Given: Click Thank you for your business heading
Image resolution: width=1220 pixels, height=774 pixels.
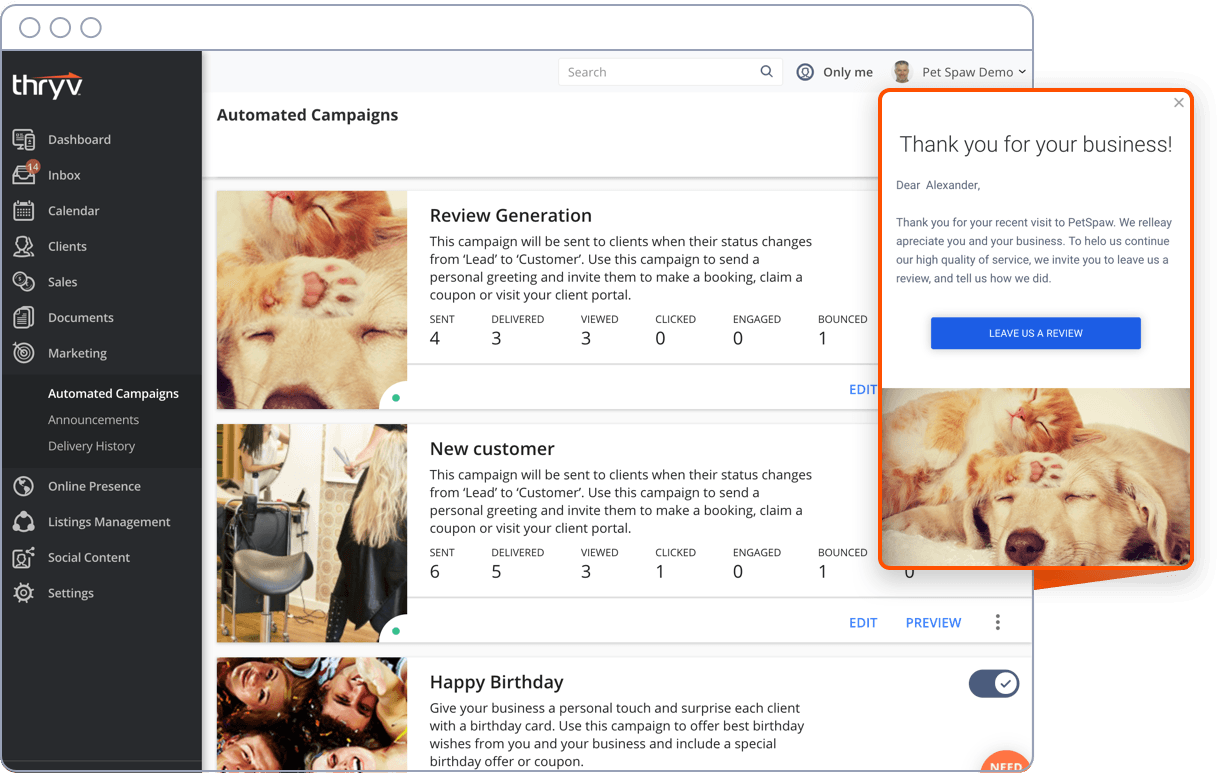Looking at the screenshot, I should pos(1035,144).
